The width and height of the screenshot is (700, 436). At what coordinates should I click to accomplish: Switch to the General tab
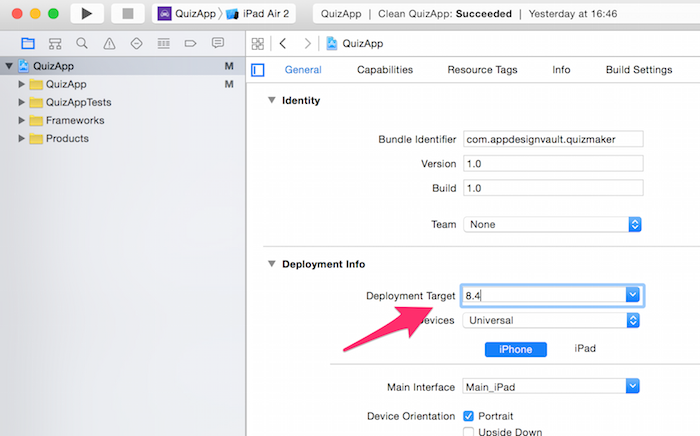pos(303,70)
